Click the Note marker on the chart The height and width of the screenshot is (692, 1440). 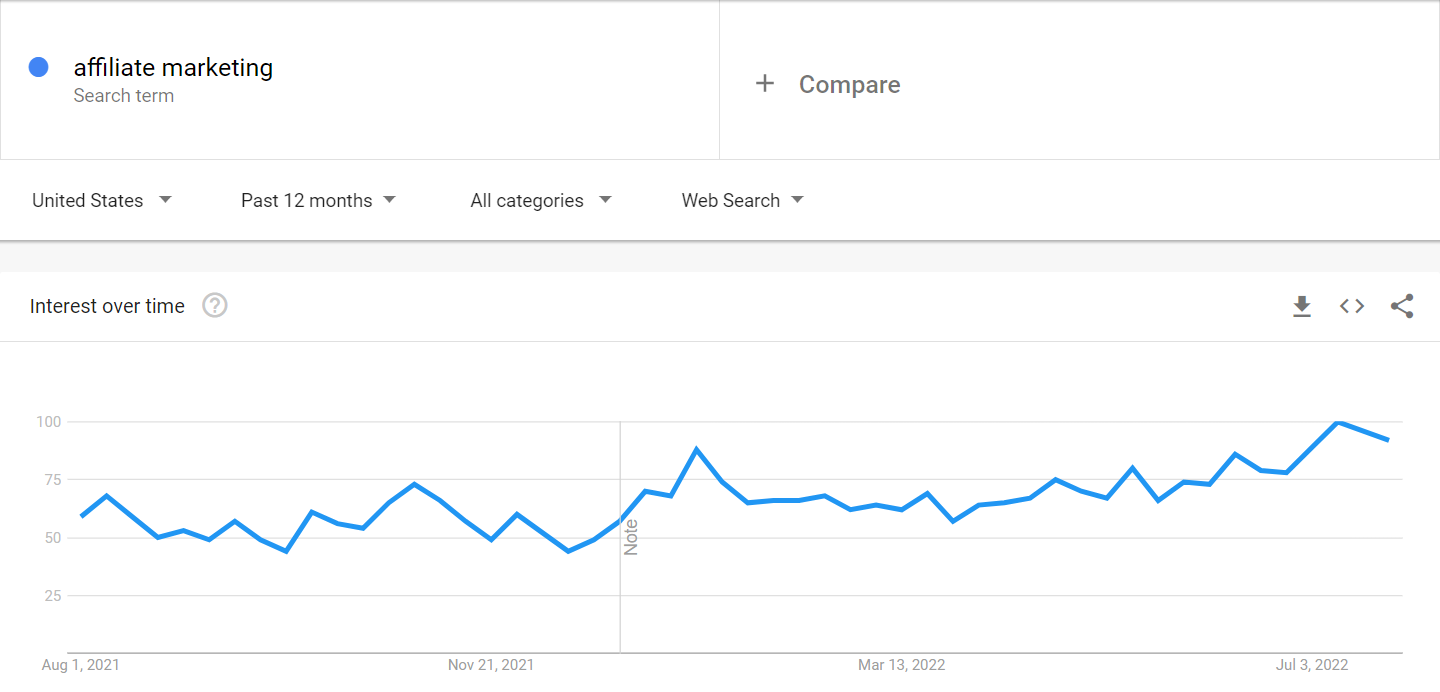click(631, 537)
